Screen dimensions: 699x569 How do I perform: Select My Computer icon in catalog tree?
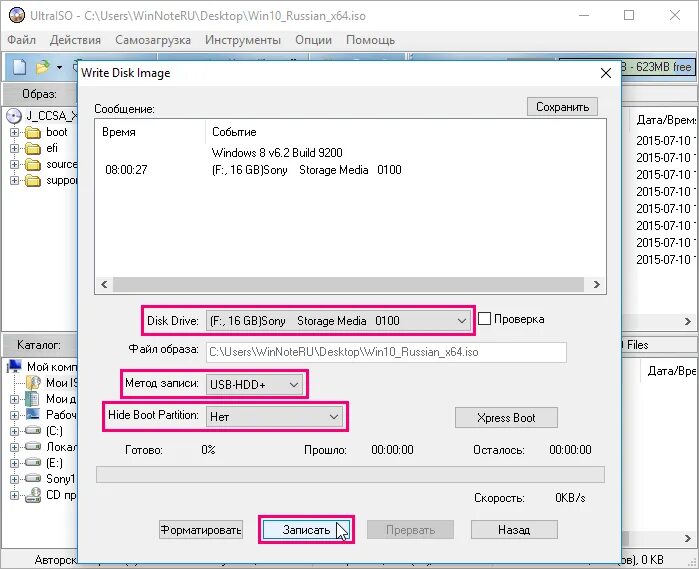[15, 367]
